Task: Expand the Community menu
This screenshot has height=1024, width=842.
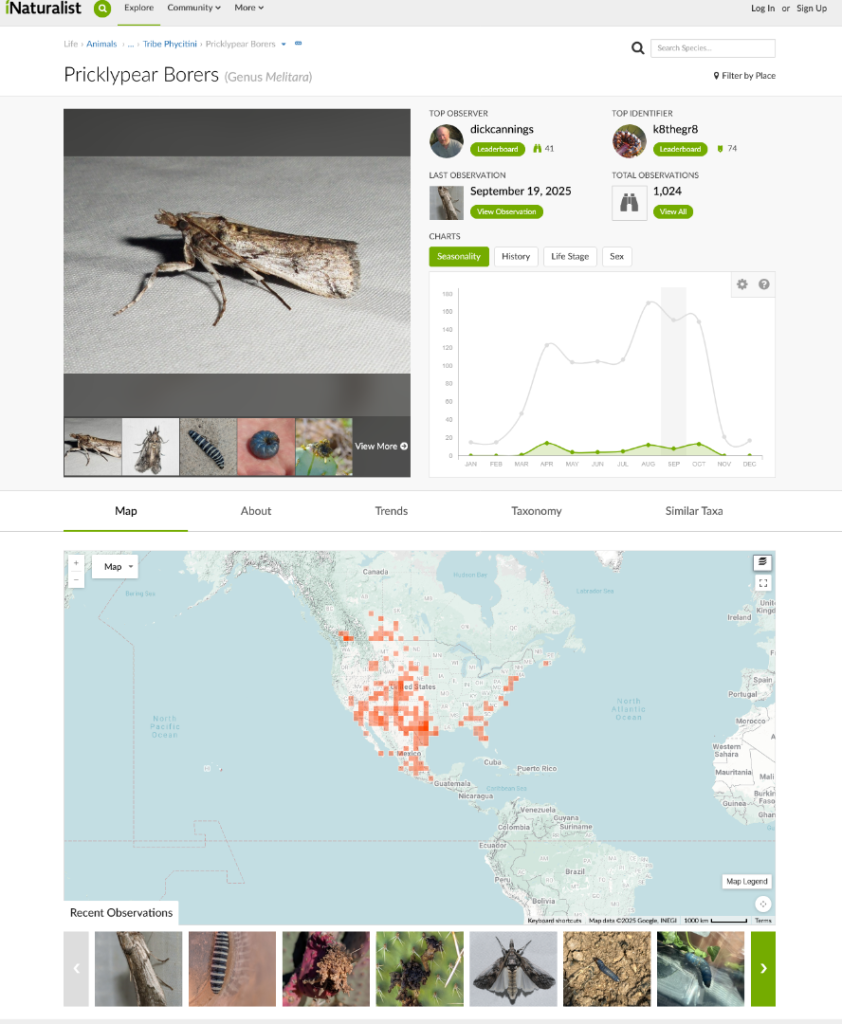Action: pyautogui.click(x=193, y=8)
